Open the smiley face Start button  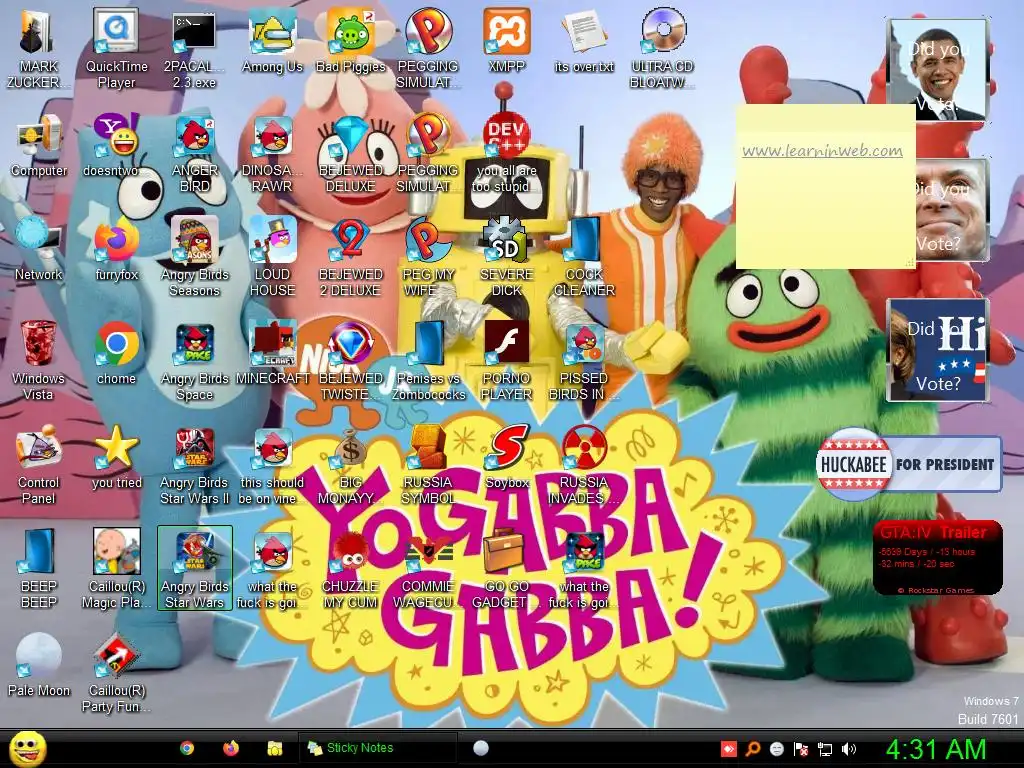tap(27, 749)
